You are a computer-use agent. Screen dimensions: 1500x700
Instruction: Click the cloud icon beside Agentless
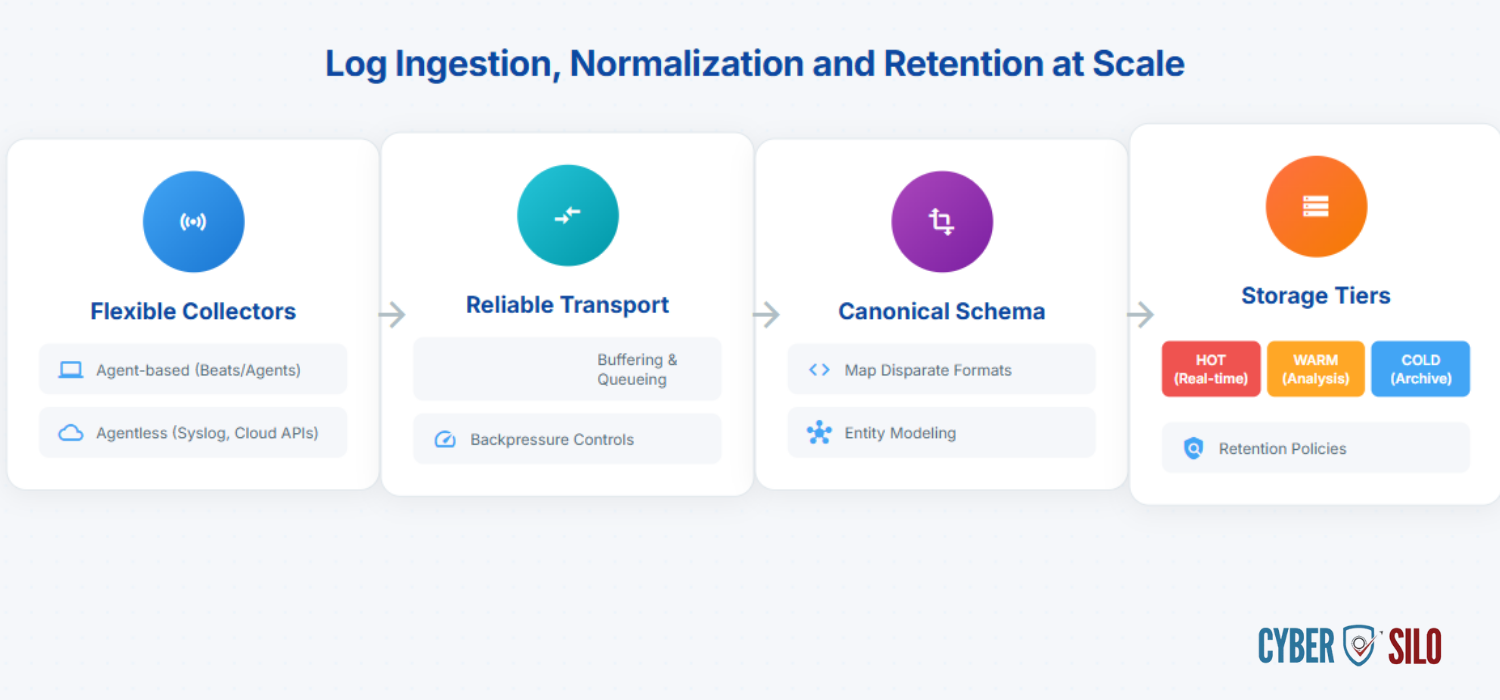[x=70, y=433]
